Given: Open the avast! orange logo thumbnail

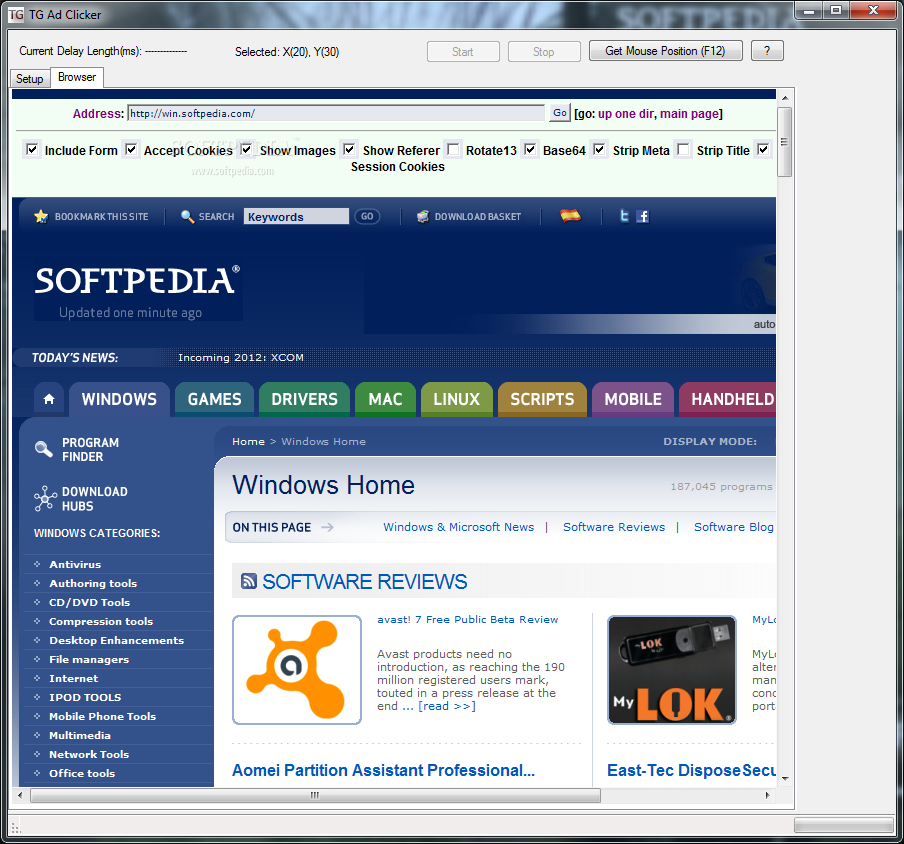Looking at the screenshot, I should [297, 669].
